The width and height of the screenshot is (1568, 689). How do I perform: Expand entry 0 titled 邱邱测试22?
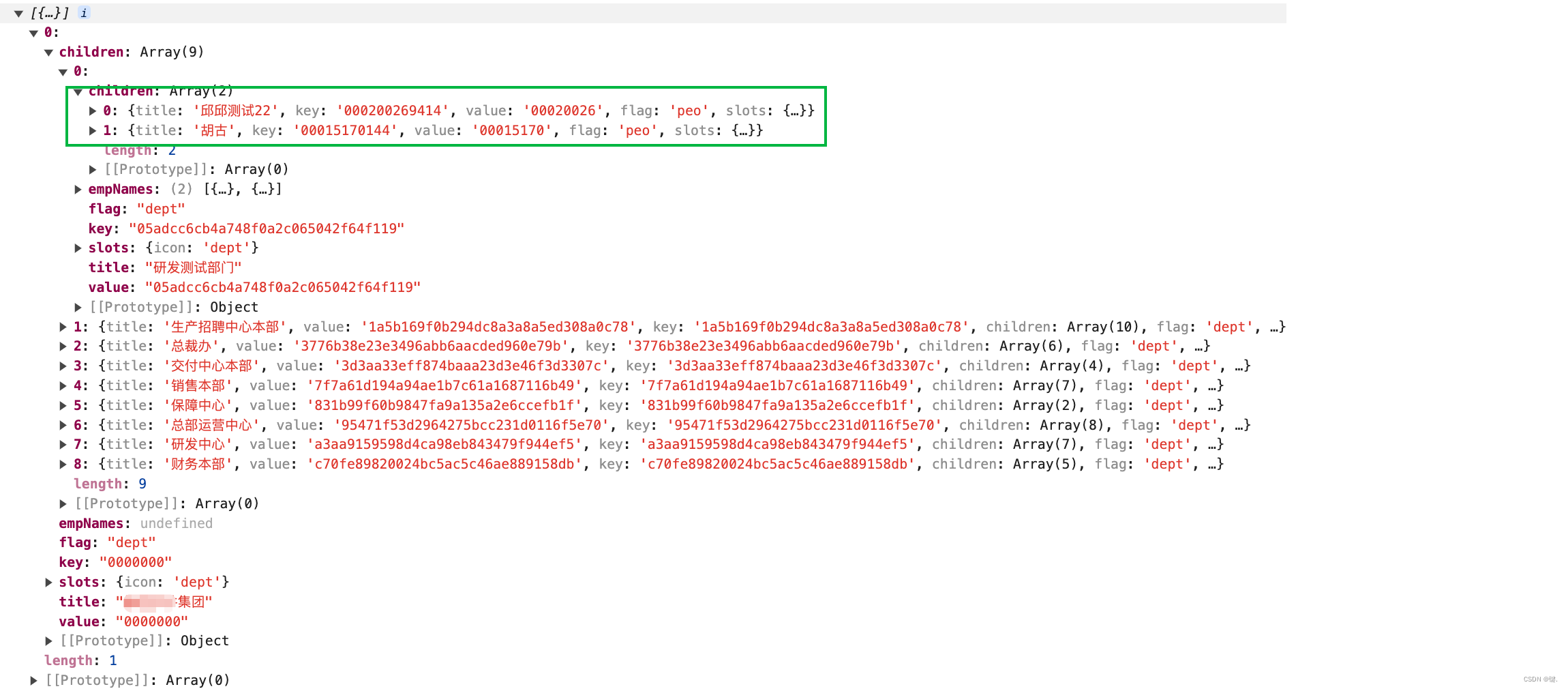point(93,111)
